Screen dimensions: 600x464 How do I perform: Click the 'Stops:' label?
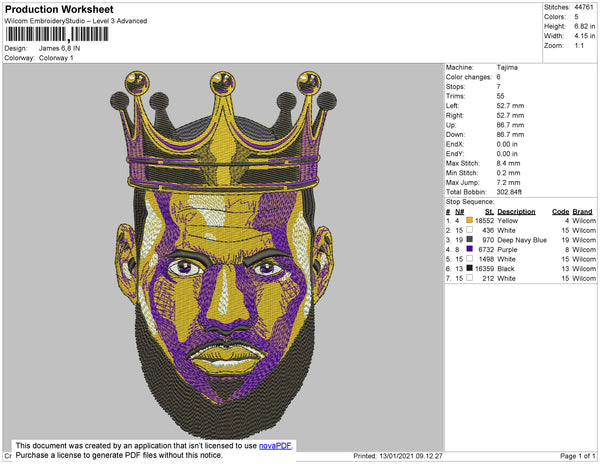click(x=455, y=86)
